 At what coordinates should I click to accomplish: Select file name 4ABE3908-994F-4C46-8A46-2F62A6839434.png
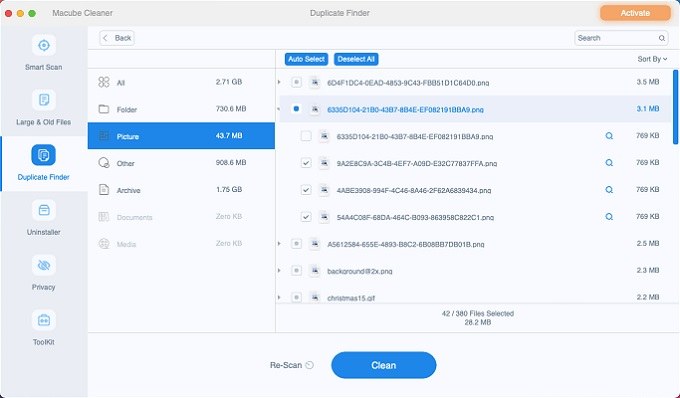tap(414, 190)
